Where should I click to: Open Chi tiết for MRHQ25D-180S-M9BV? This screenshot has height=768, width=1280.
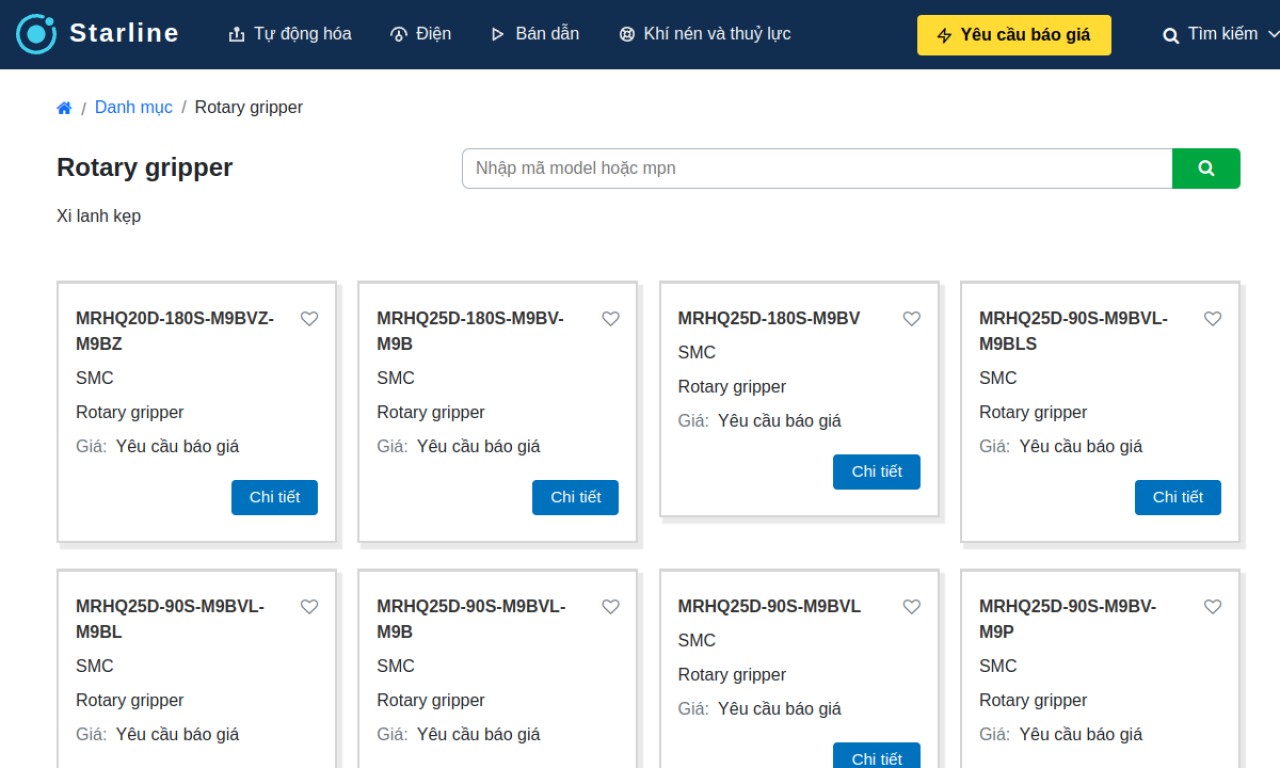[876, 471]
